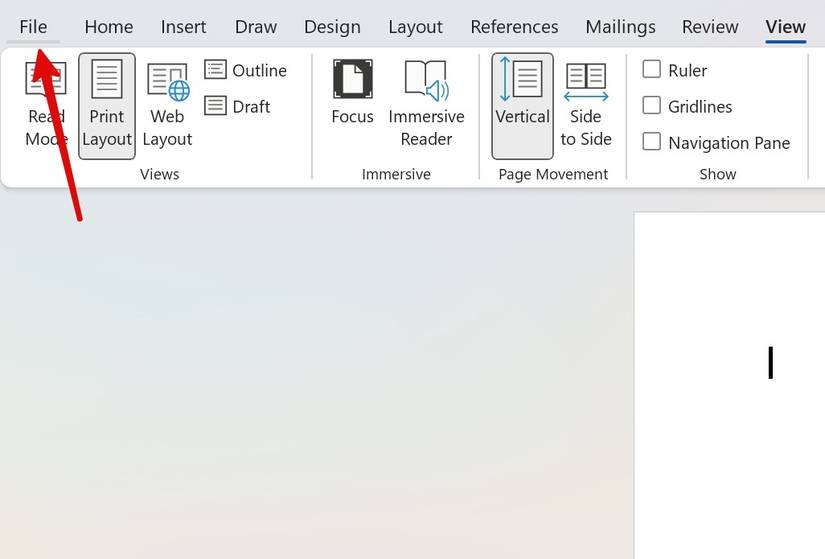Select the Print Layout view

pyautogui.click(x=107, y=105)
